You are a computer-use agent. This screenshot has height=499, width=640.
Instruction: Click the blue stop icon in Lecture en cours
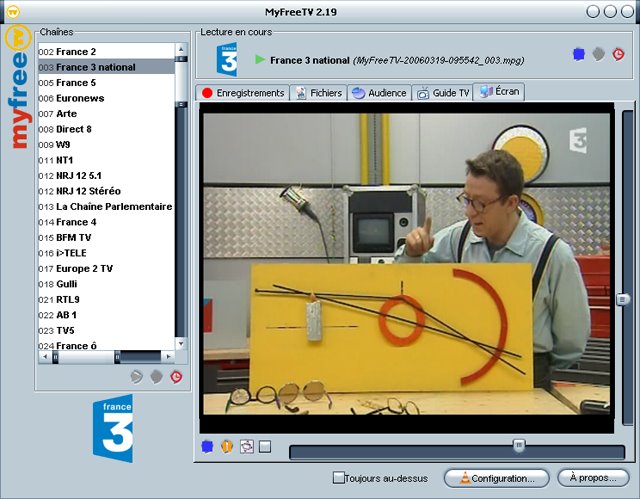(x=579, y=54)
